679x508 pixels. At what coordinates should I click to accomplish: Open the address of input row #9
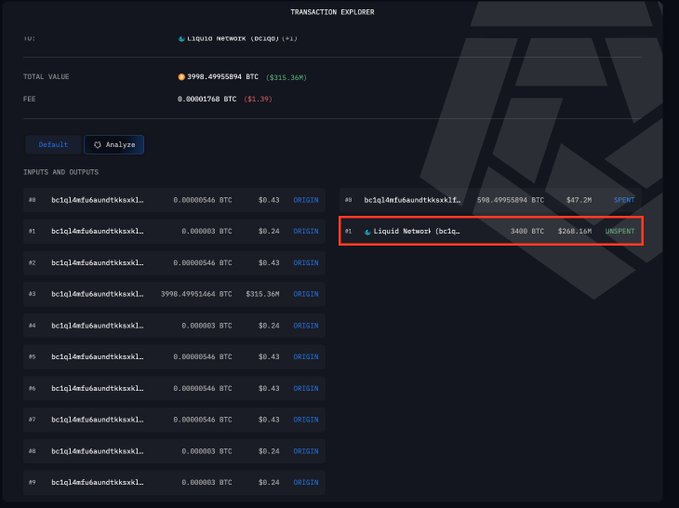coord(97,482)
